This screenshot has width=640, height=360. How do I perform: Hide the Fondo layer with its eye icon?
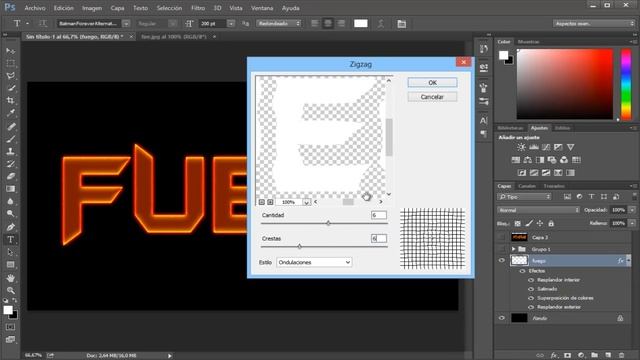point(502,318)
